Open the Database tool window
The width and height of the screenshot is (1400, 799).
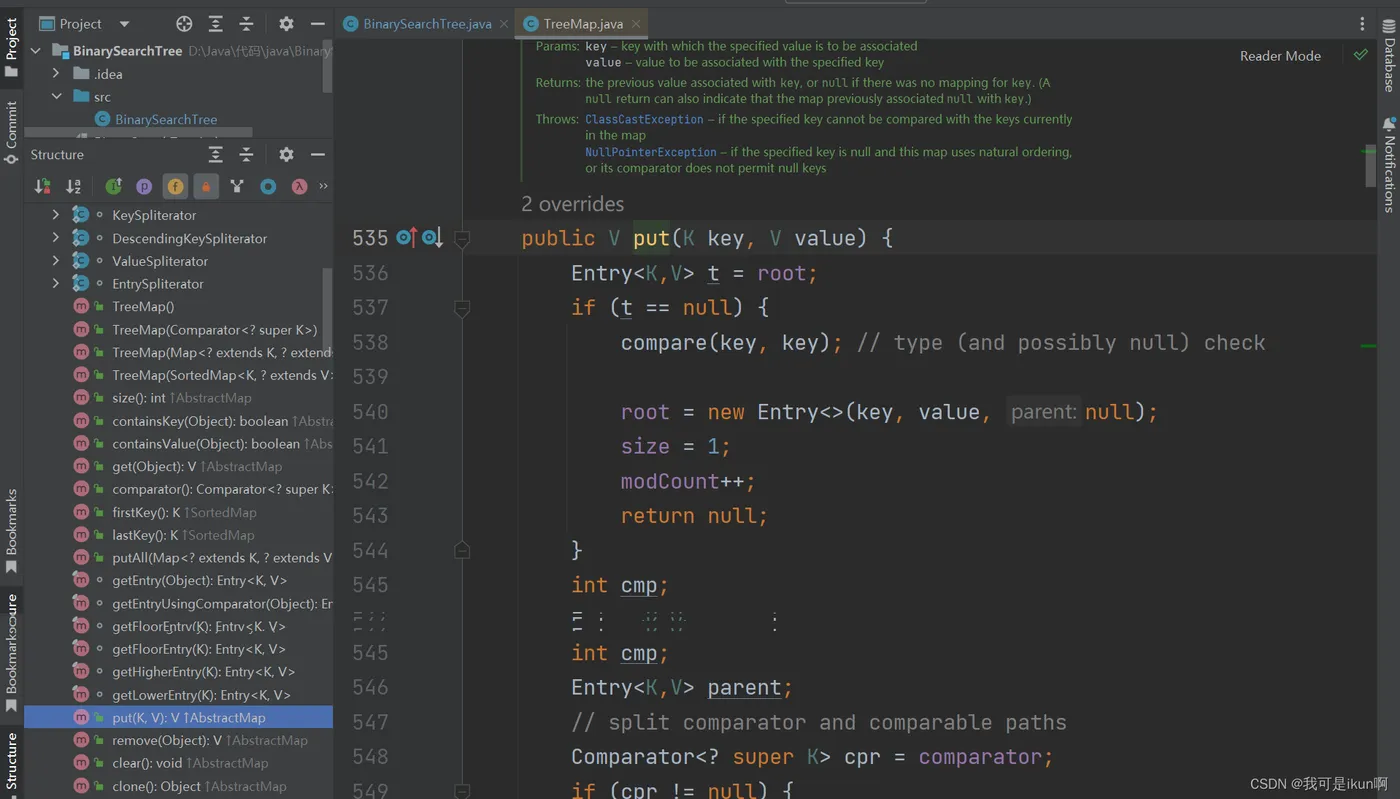click(1389, 55)
